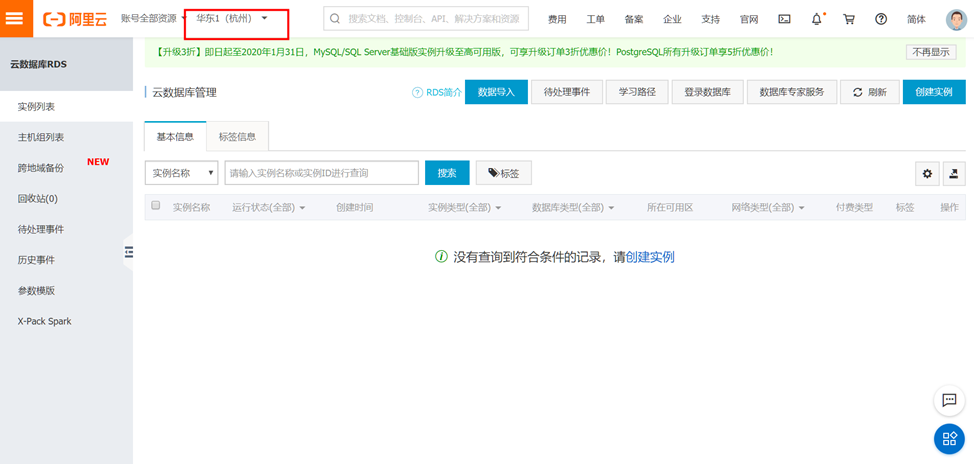Open the notifications bell
Image resolution: width=974 pixels, height=464 pixels.
coord(817,19)
